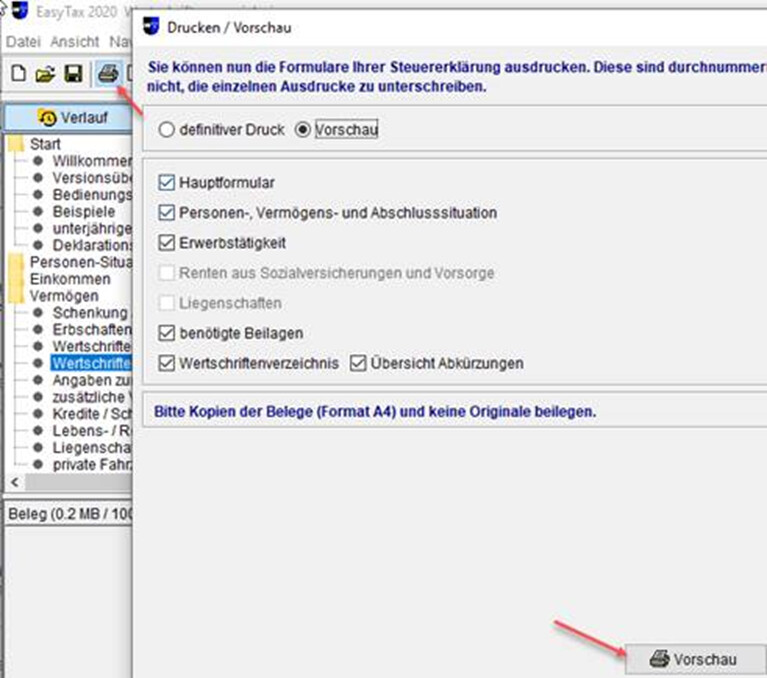Select the definitiver Druck radio button
The height and width of the screenshot is (678, 767).
click(x=167, y=130)
